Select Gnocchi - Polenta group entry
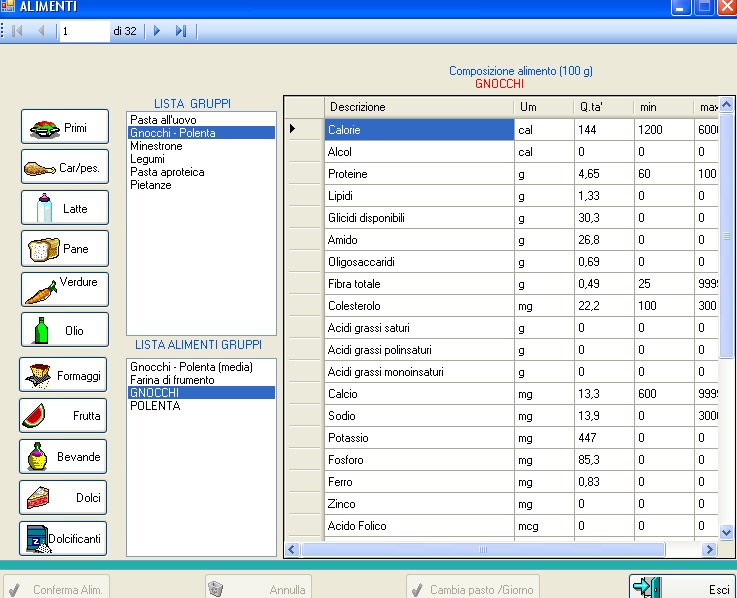 201,133
